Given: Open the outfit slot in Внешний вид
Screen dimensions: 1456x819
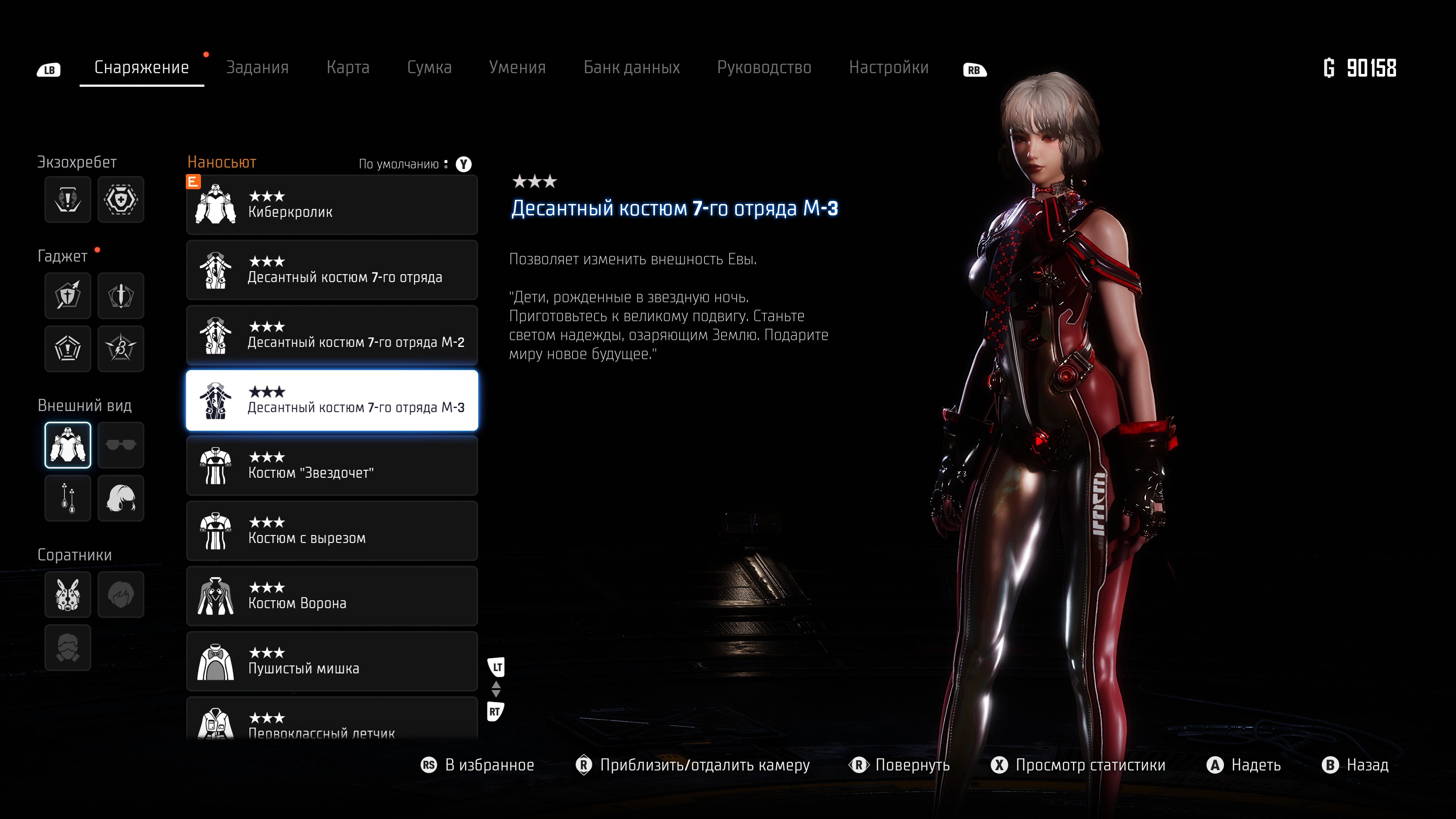Looking at the screenshot, I should tap(67, 445).
